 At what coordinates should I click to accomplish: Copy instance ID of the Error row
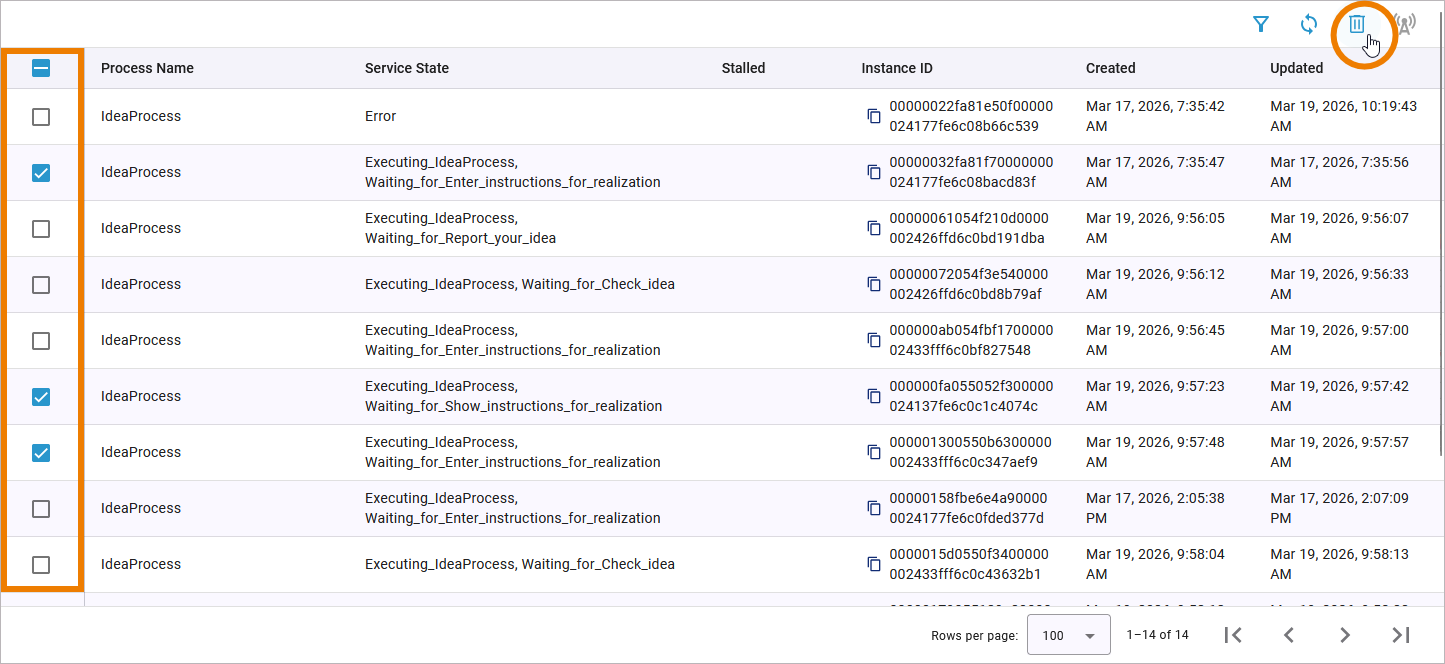pos(874,116)
